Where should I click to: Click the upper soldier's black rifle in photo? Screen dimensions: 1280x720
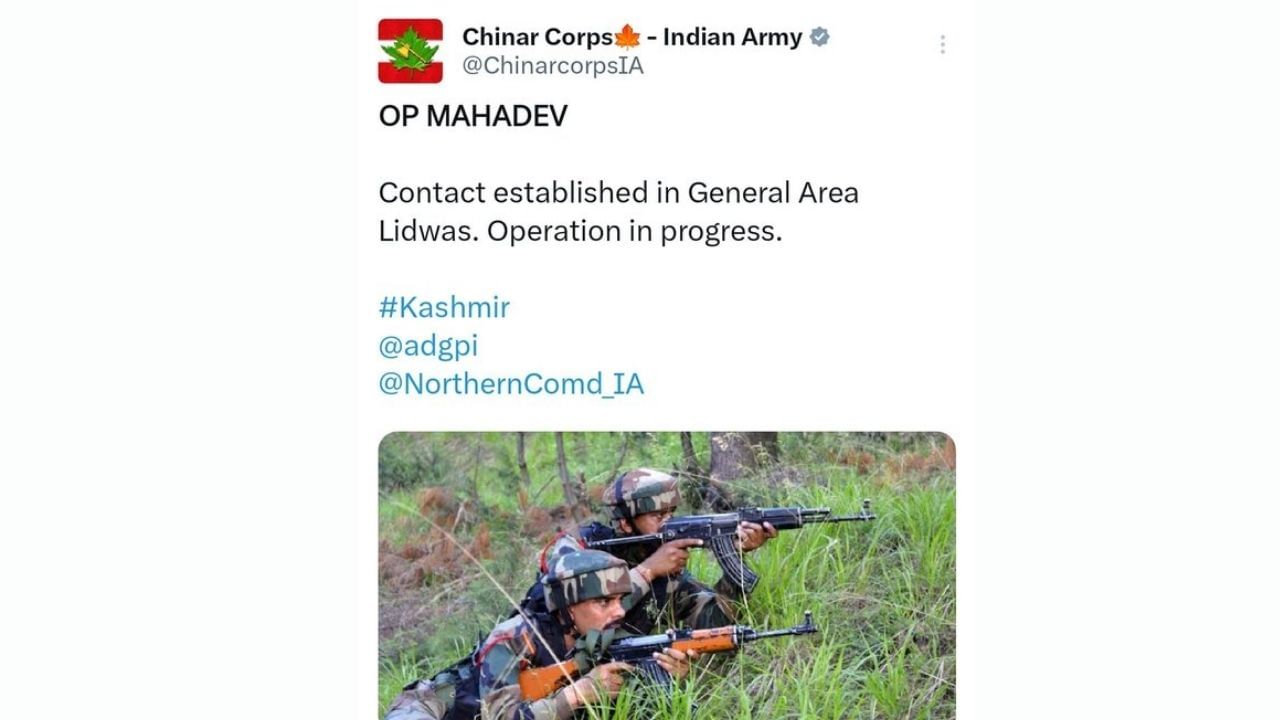pos(730,530)
